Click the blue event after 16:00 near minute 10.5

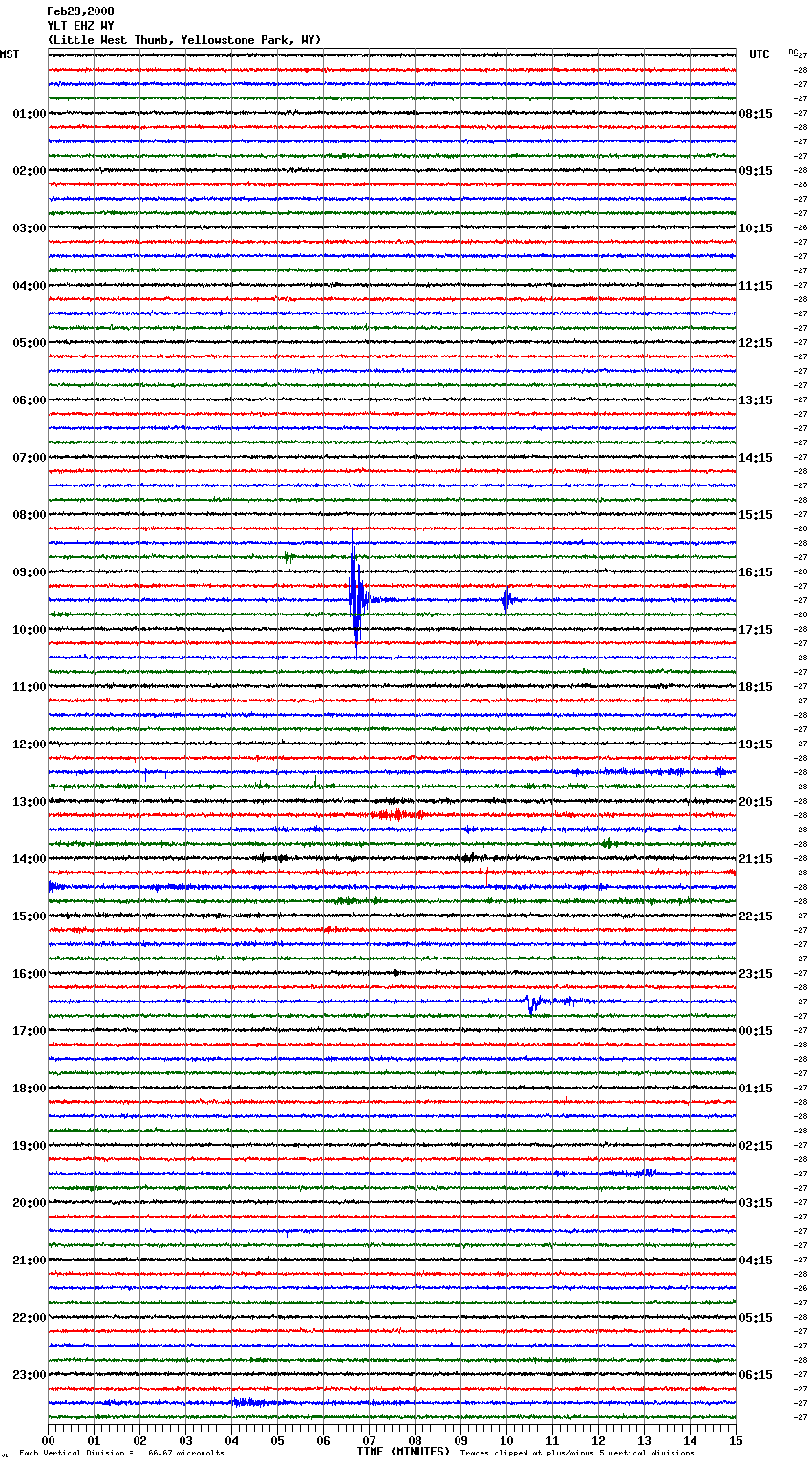point(535,1002)
